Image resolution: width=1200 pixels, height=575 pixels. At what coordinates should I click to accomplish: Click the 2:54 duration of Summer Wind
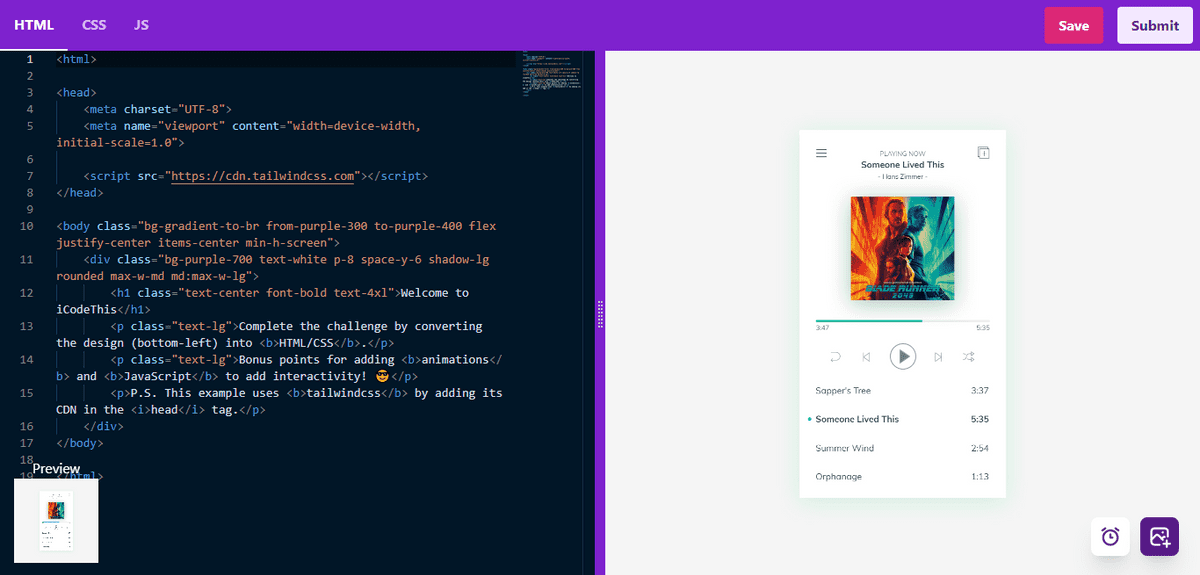pyautogui.click(x=979, y=448)
